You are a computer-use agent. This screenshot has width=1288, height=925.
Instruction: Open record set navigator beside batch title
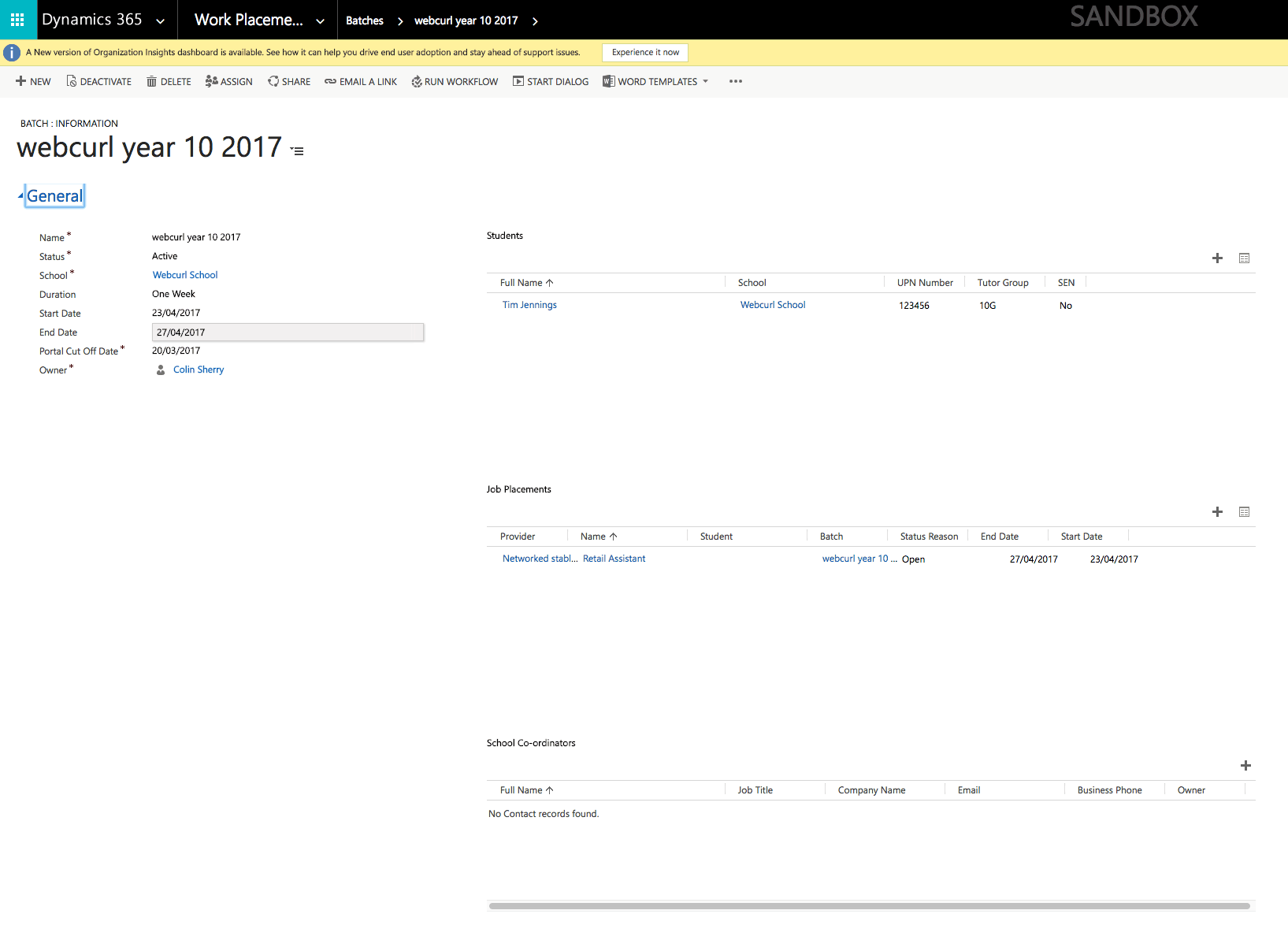[297, 150]
